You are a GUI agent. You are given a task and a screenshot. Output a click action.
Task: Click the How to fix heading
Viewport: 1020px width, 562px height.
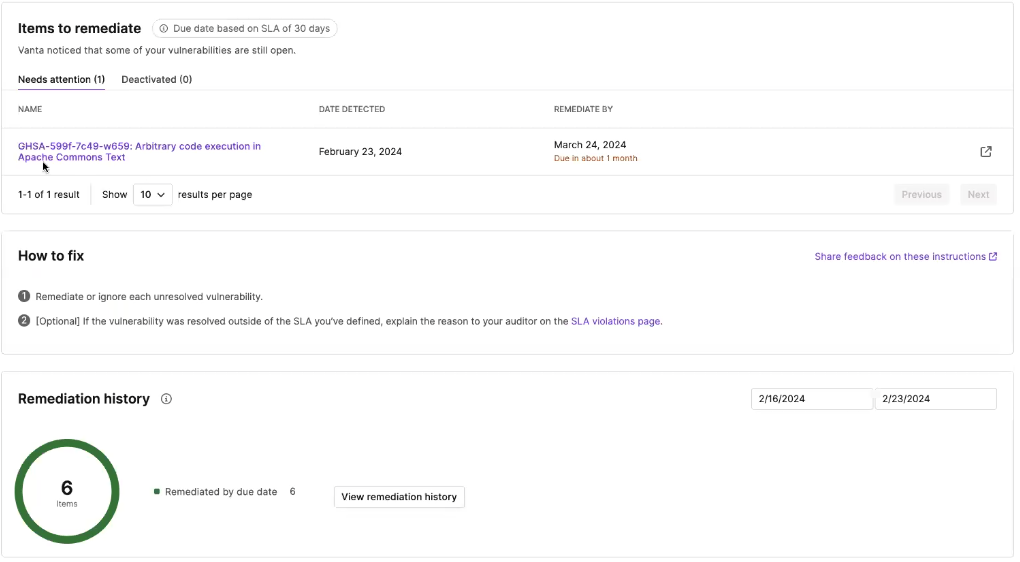pyautogui.click(x=51, y=256)
